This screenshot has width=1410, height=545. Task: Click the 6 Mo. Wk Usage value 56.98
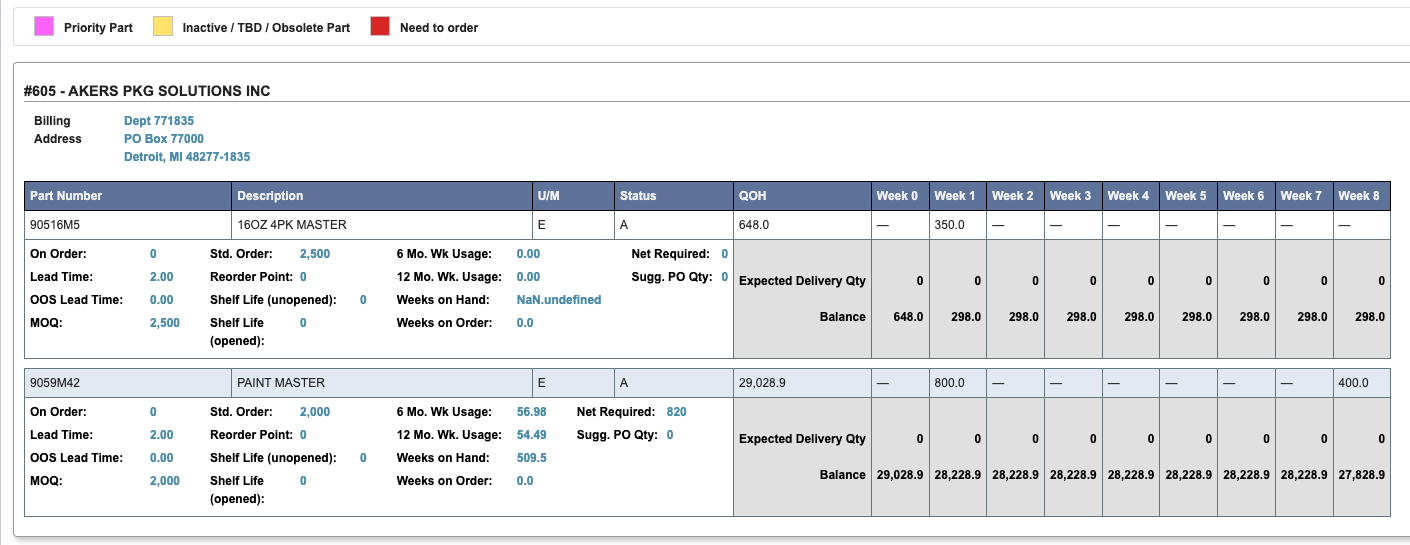pos(532,412)
